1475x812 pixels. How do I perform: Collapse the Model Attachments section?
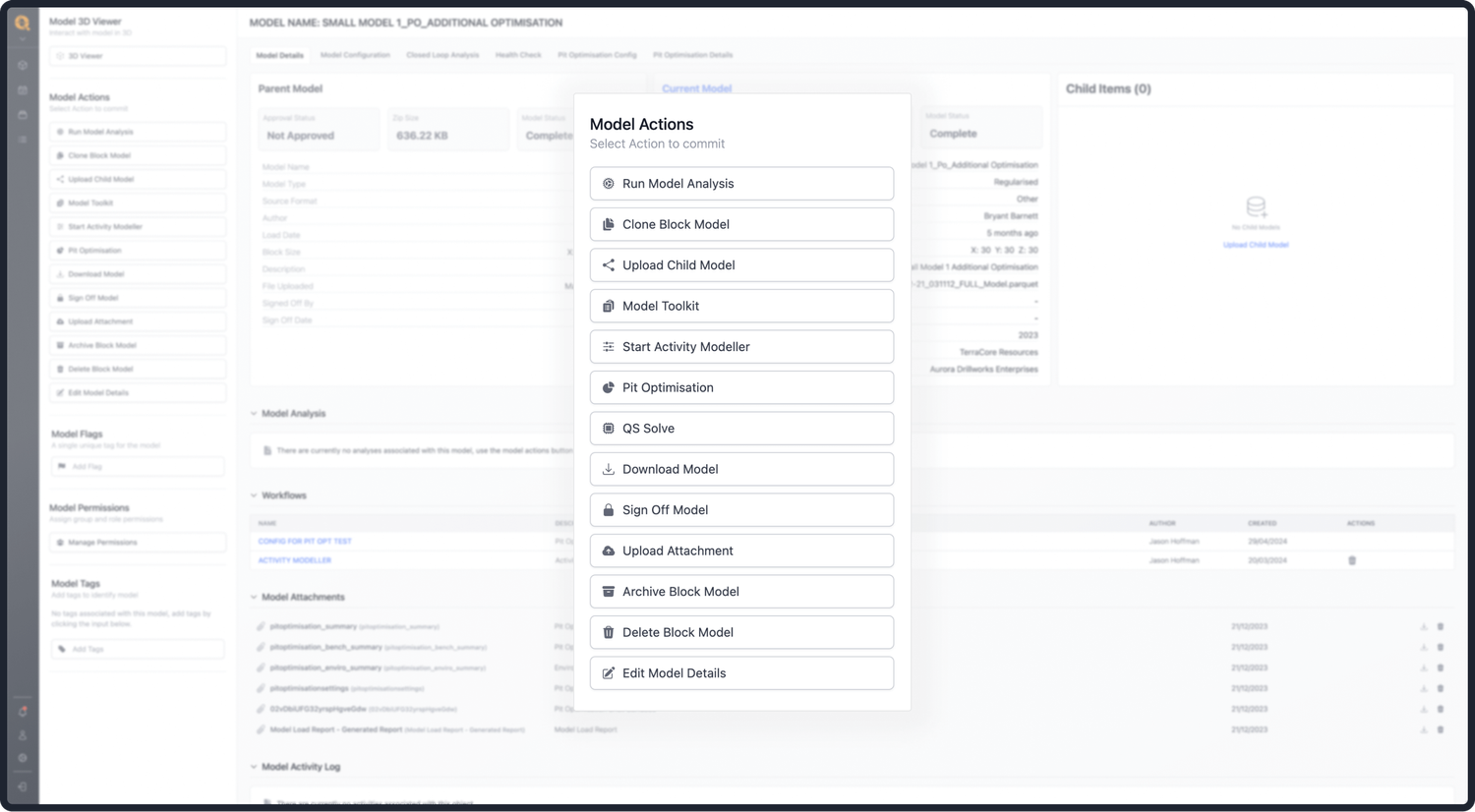point(255,597)
